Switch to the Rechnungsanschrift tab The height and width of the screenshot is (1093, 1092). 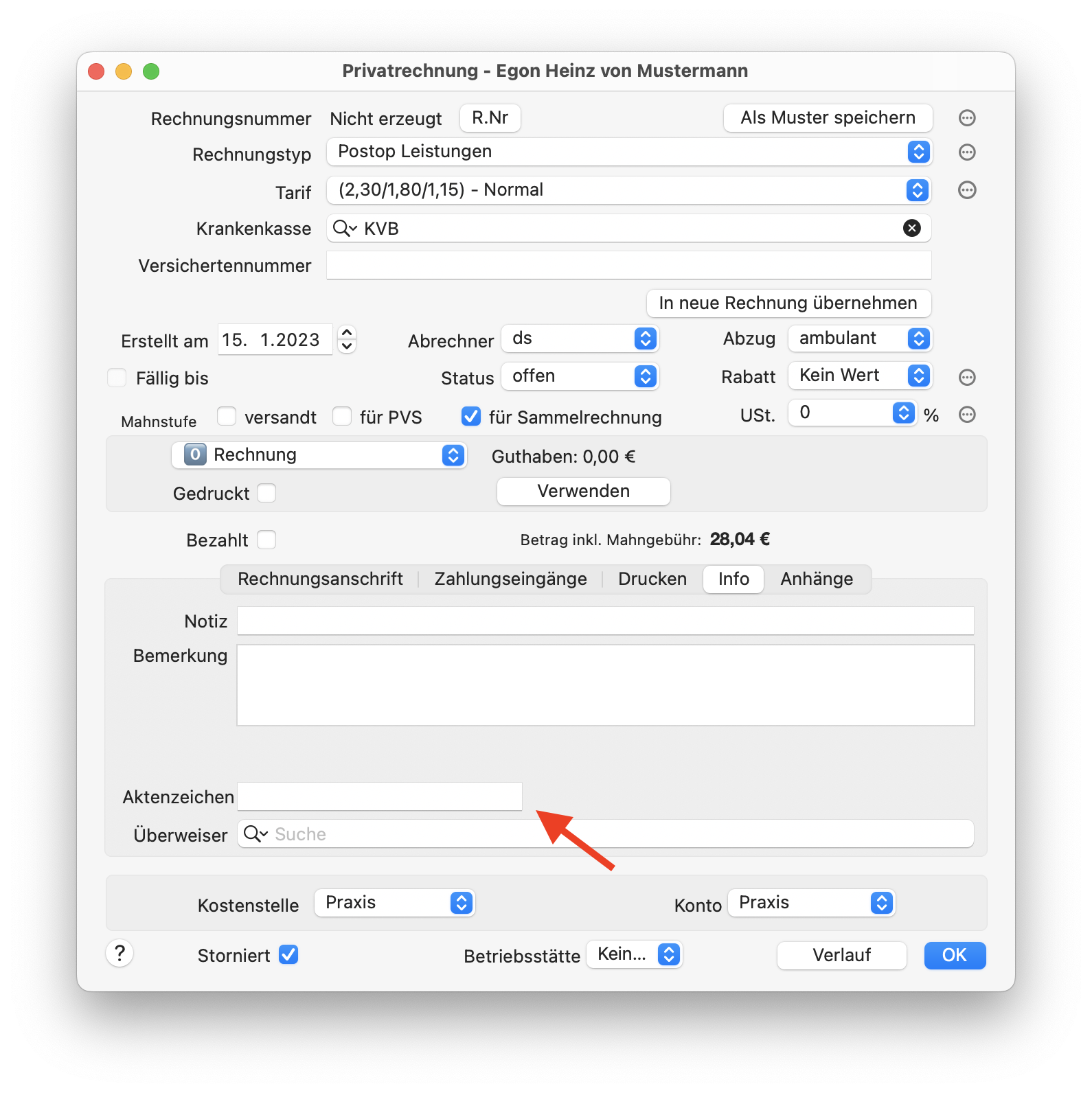click(320, 579)
